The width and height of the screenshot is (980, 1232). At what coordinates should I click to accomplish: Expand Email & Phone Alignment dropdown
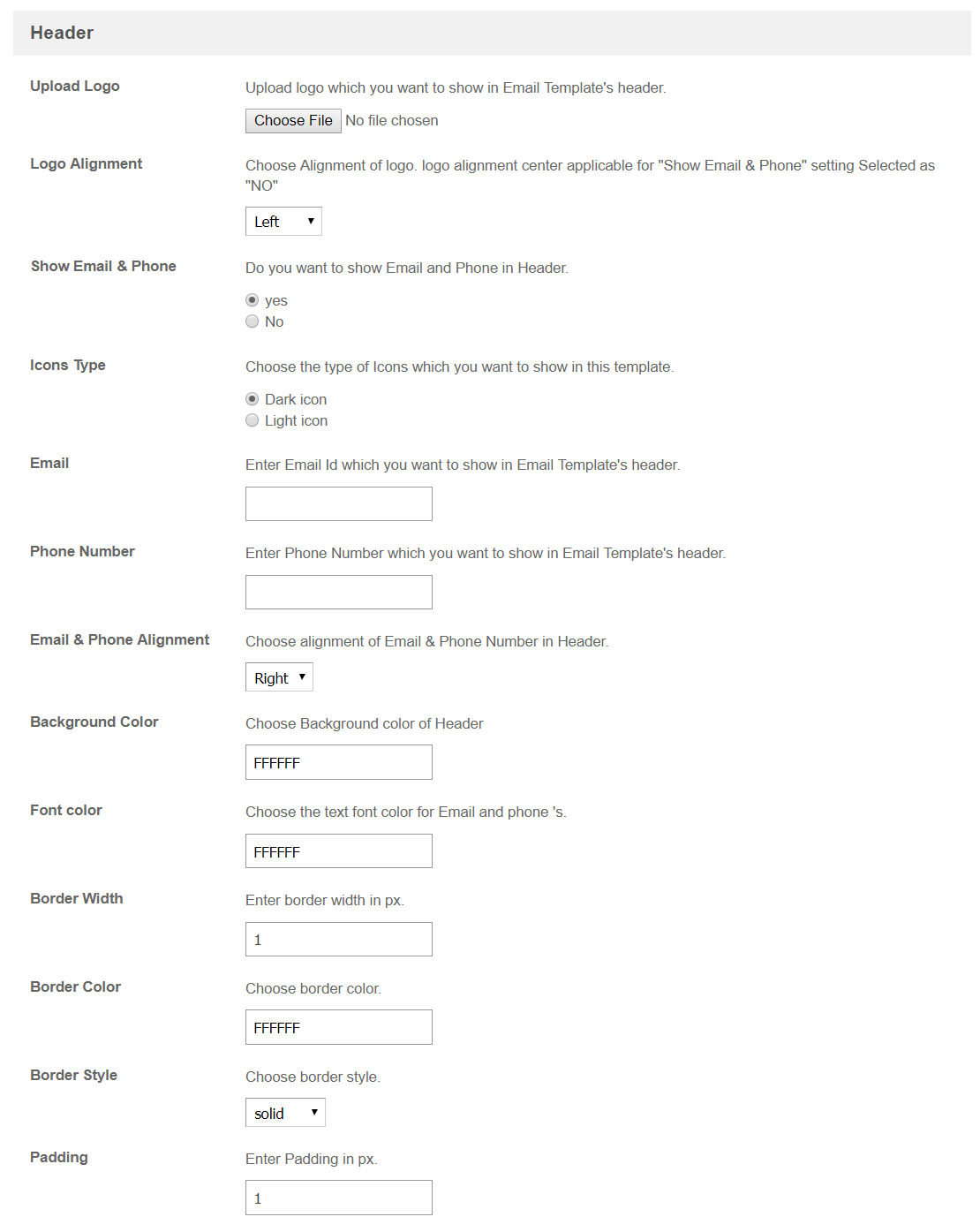pyautogui.click(x=279, y=677)
